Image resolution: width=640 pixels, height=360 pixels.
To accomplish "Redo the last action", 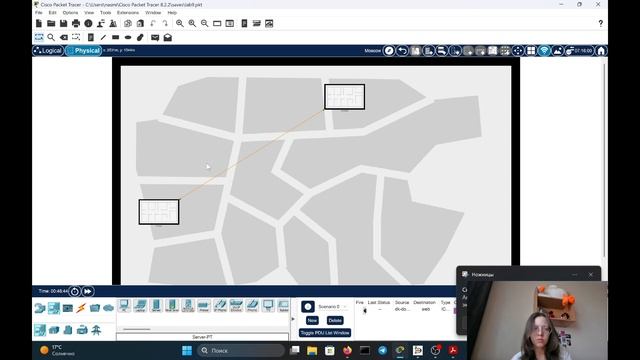I will pyautogui.click(x=165, y=24).
